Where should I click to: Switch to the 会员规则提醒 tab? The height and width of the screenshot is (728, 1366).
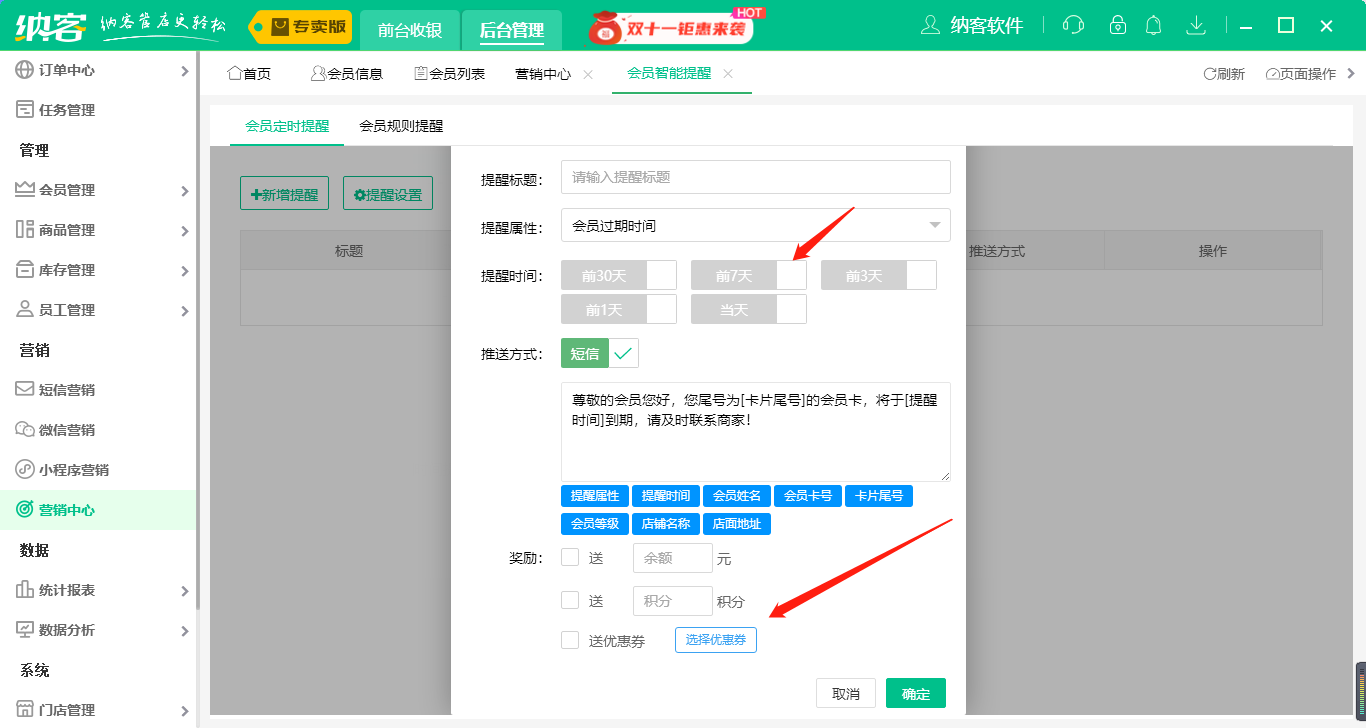click(403, 126)
